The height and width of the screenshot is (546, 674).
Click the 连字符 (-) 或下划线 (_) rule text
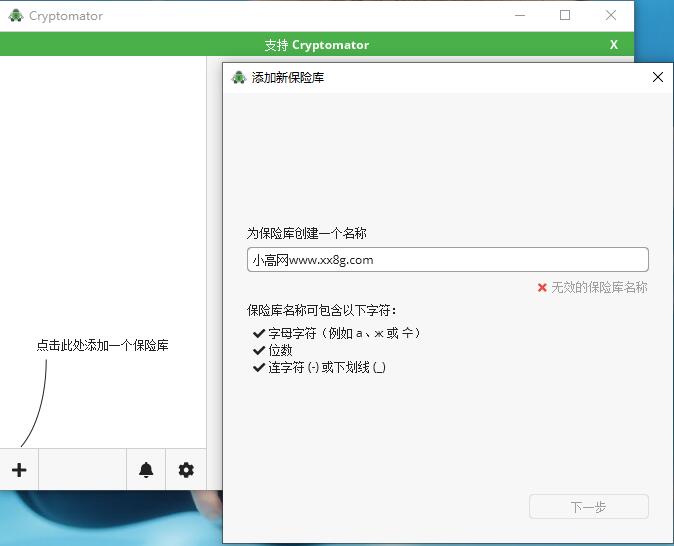(327, 367)
